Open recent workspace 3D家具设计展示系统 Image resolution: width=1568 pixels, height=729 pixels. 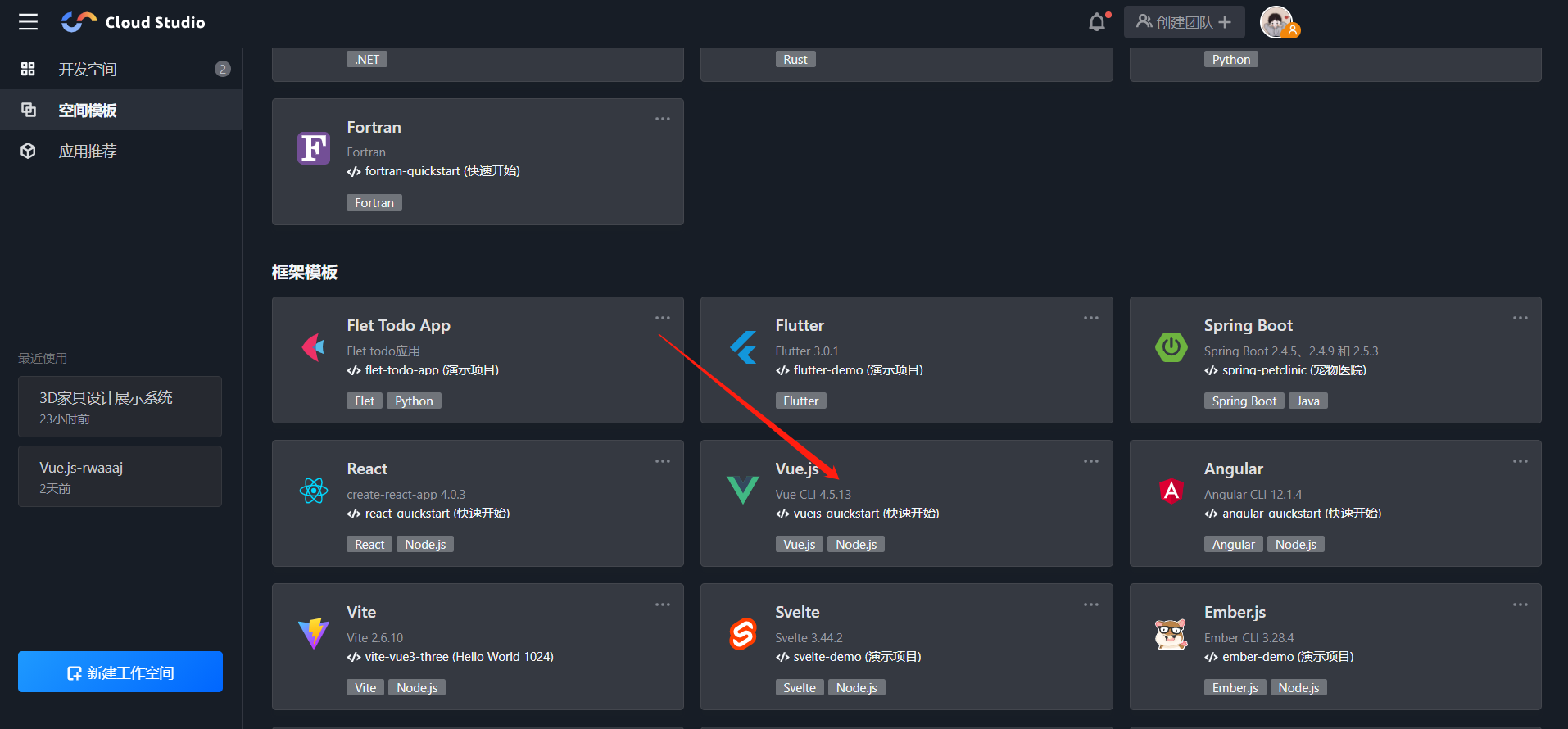pos(120,406)
